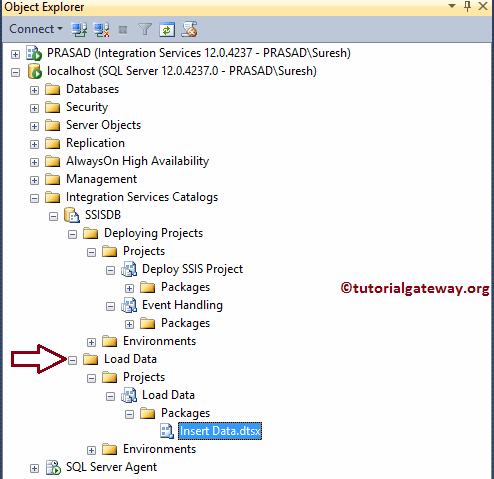Click the SQL Server Agent icon
This screenshot has width=494, height=479.
[53, 467]
